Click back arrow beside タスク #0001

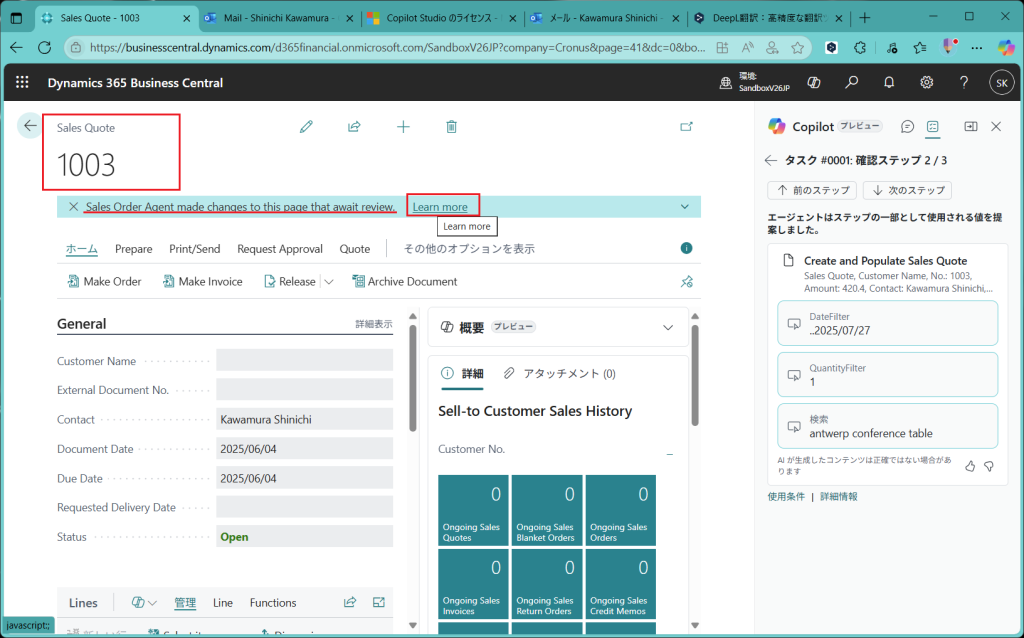coord(771,160)
